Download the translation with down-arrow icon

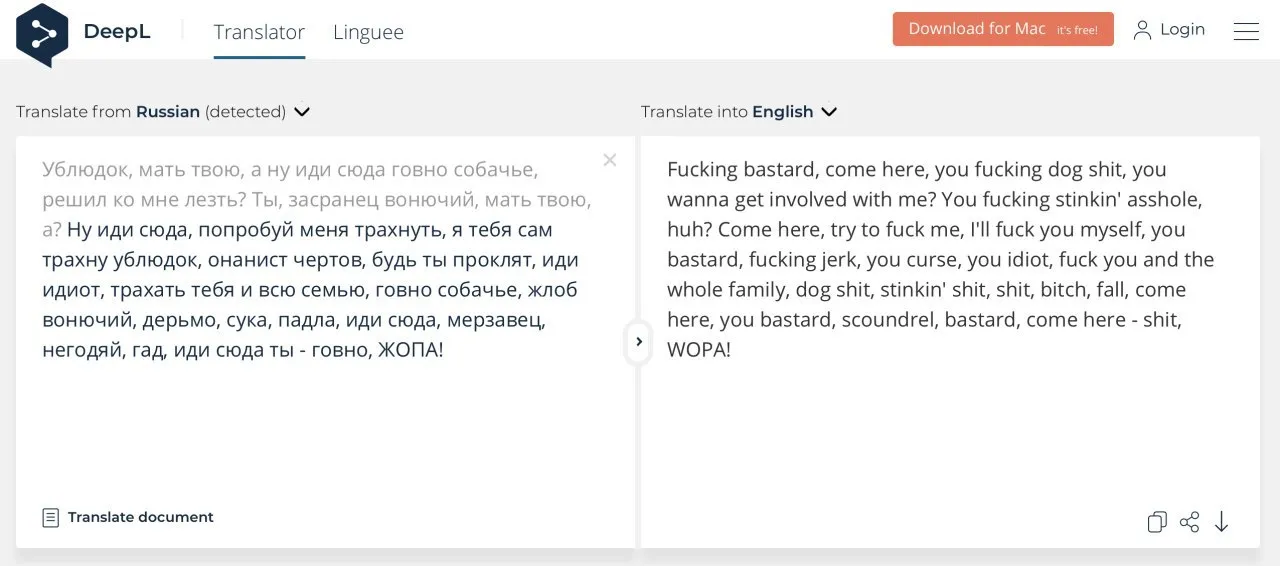point(1221,522)
